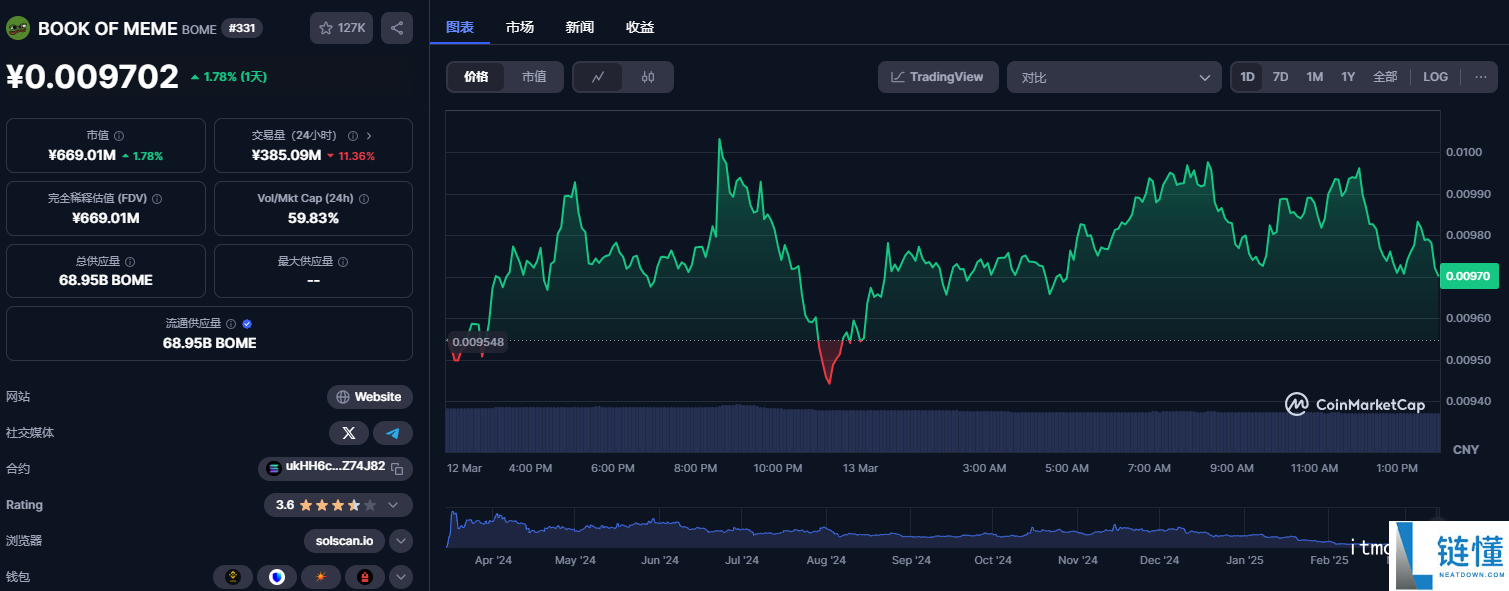Open more chart options ellipsis

point(1479,77)
